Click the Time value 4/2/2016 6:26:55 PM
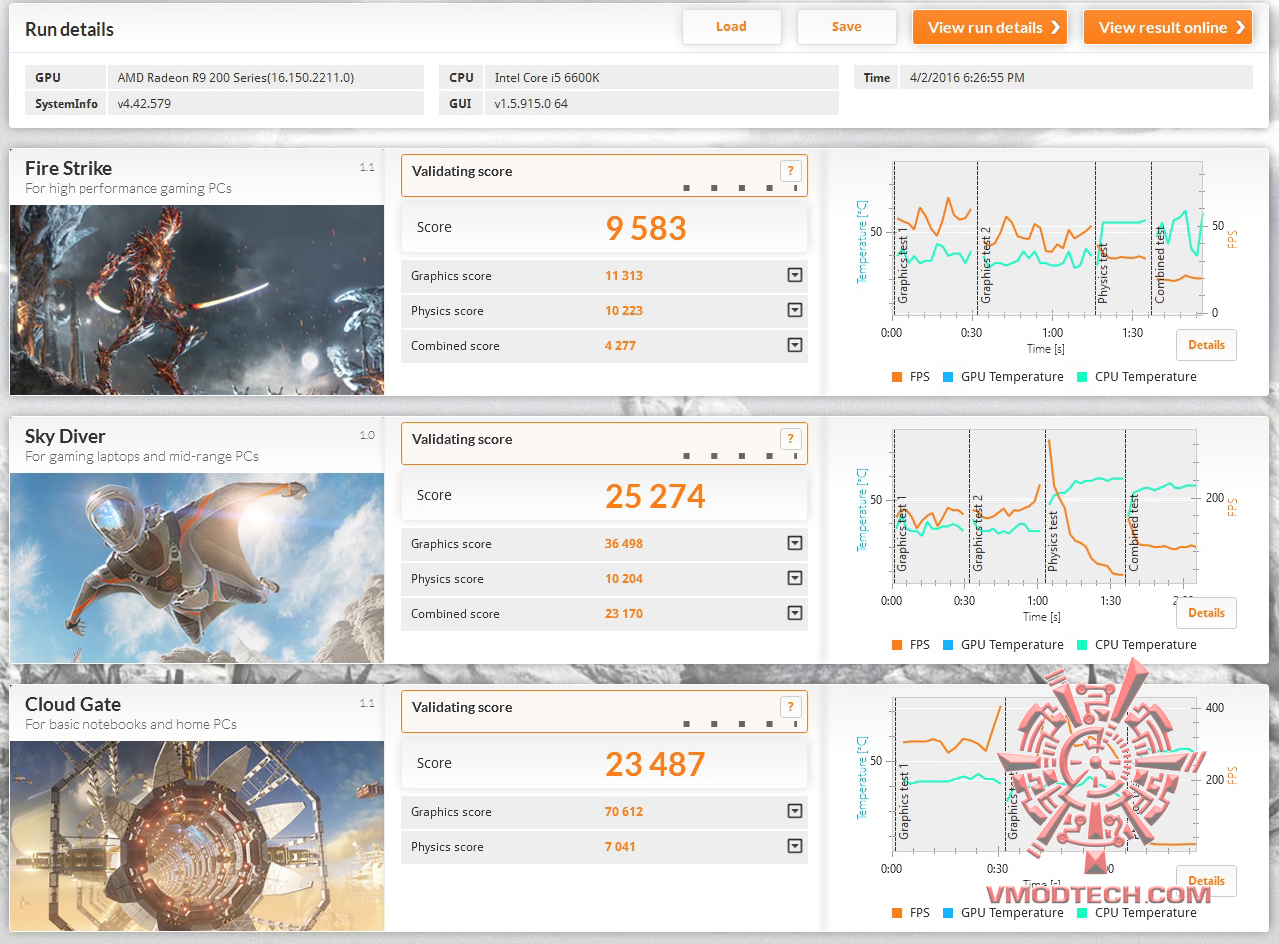Image resolution: width=1279 pixels, height=944 pixels. 967,77
